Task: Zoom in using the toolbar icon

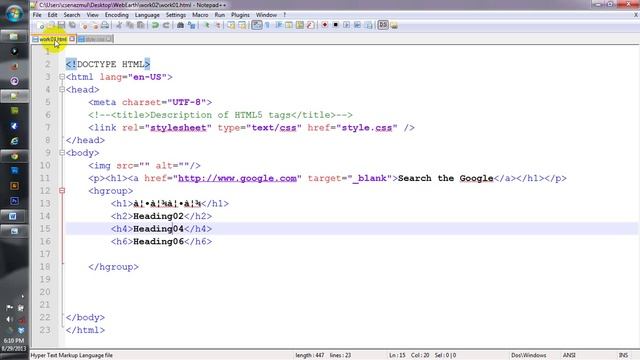Action: pos(207,25)
